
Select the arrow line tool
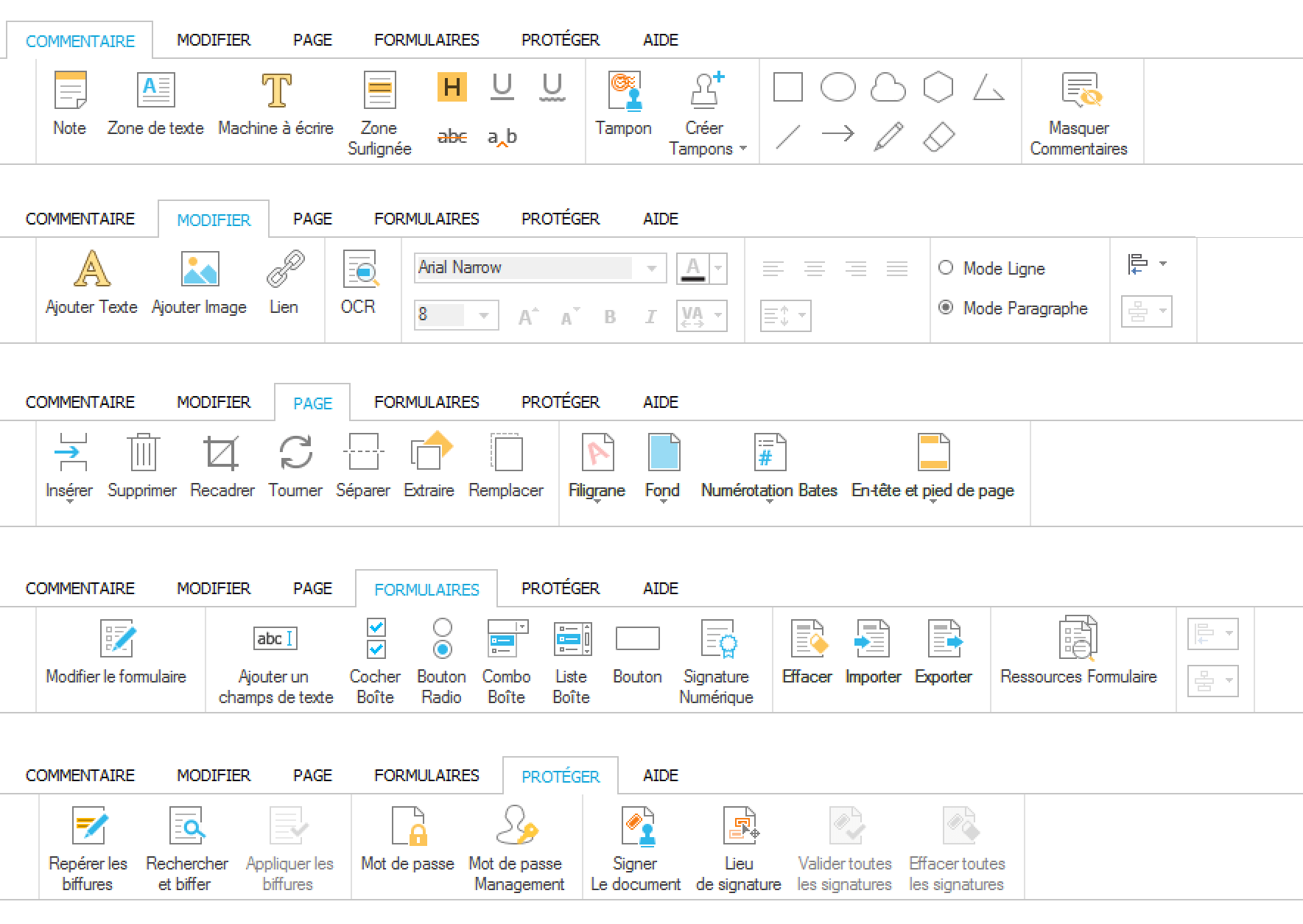[838, 134]
